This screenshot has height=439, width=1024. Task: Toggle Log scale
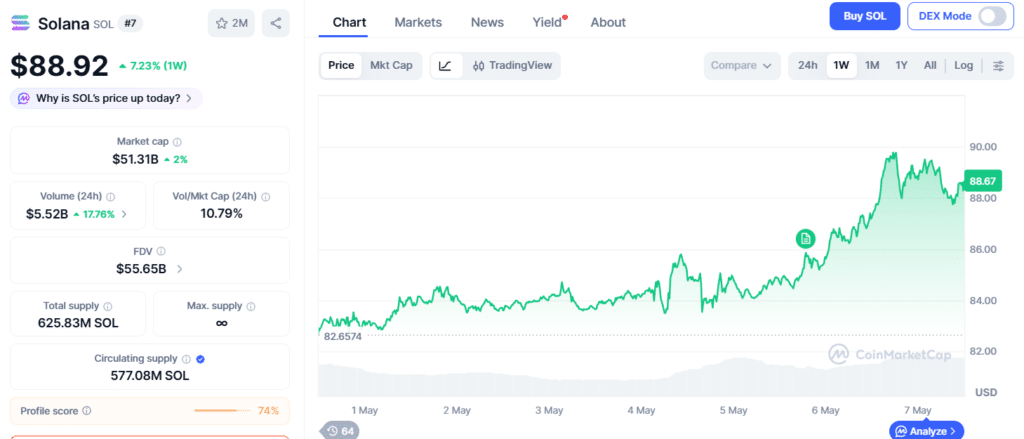coord(963,65)
